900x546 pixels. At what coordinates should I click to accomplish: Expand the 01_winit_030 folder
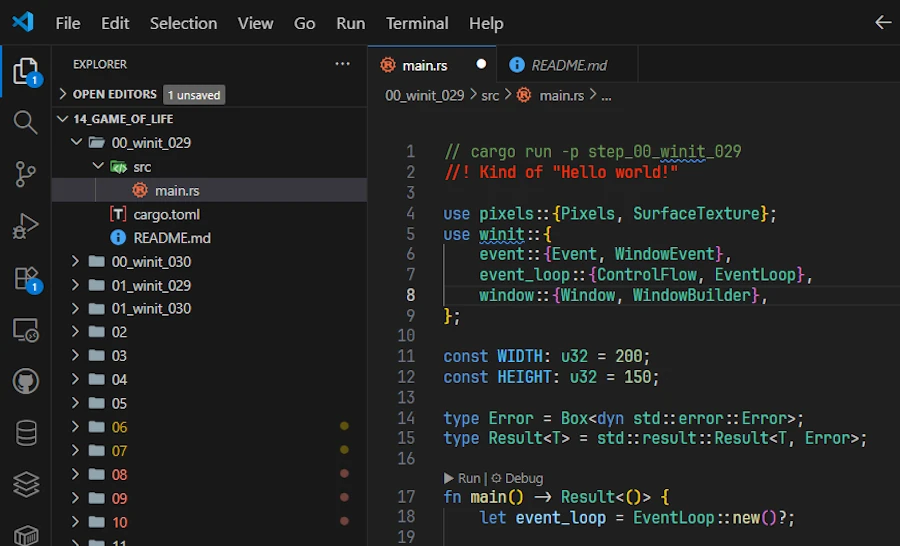pyautogui.click(x=150, y=309)
